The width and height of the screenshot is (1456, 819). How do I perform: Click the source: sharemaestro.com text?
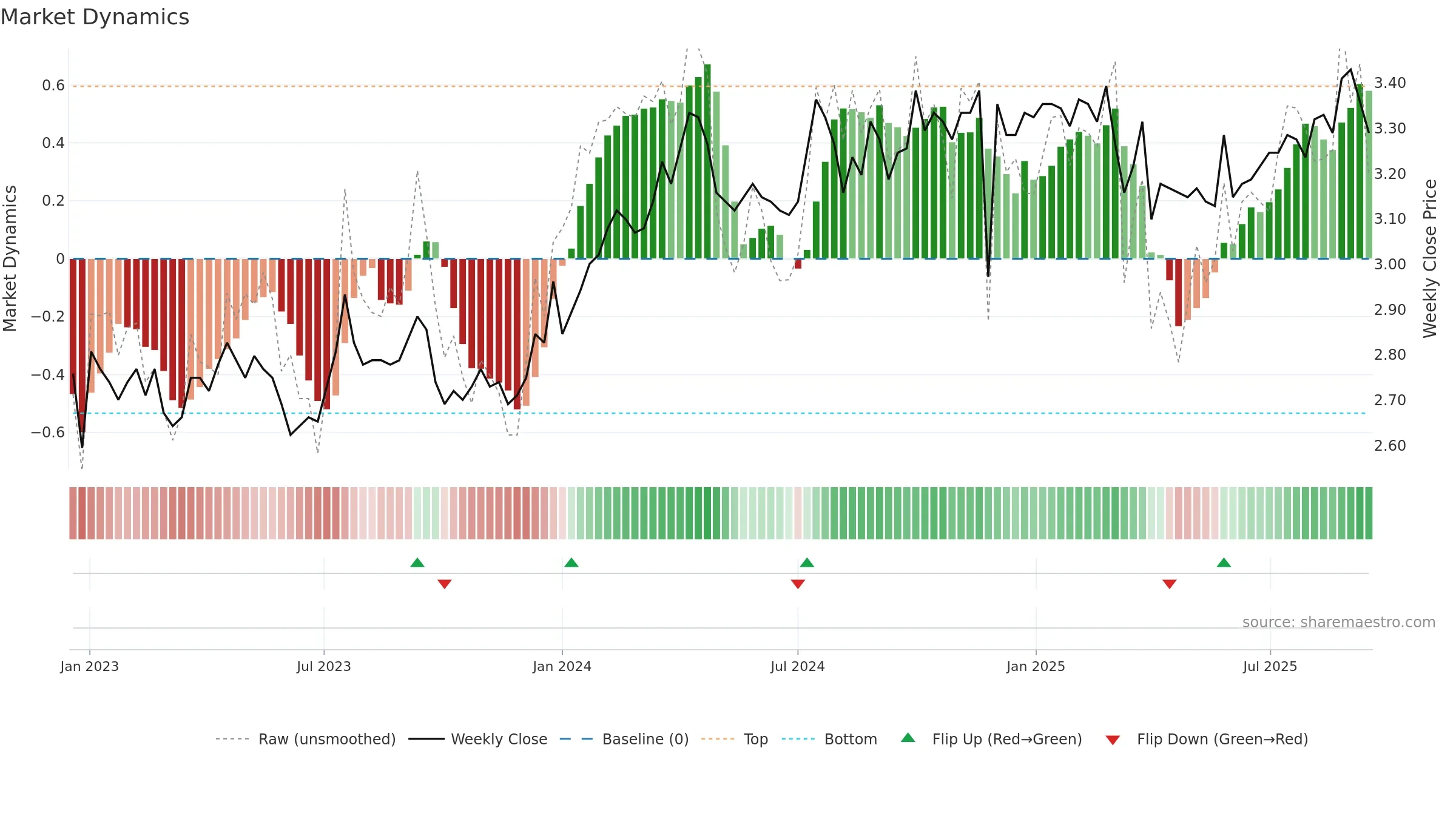pos(1339,622)
